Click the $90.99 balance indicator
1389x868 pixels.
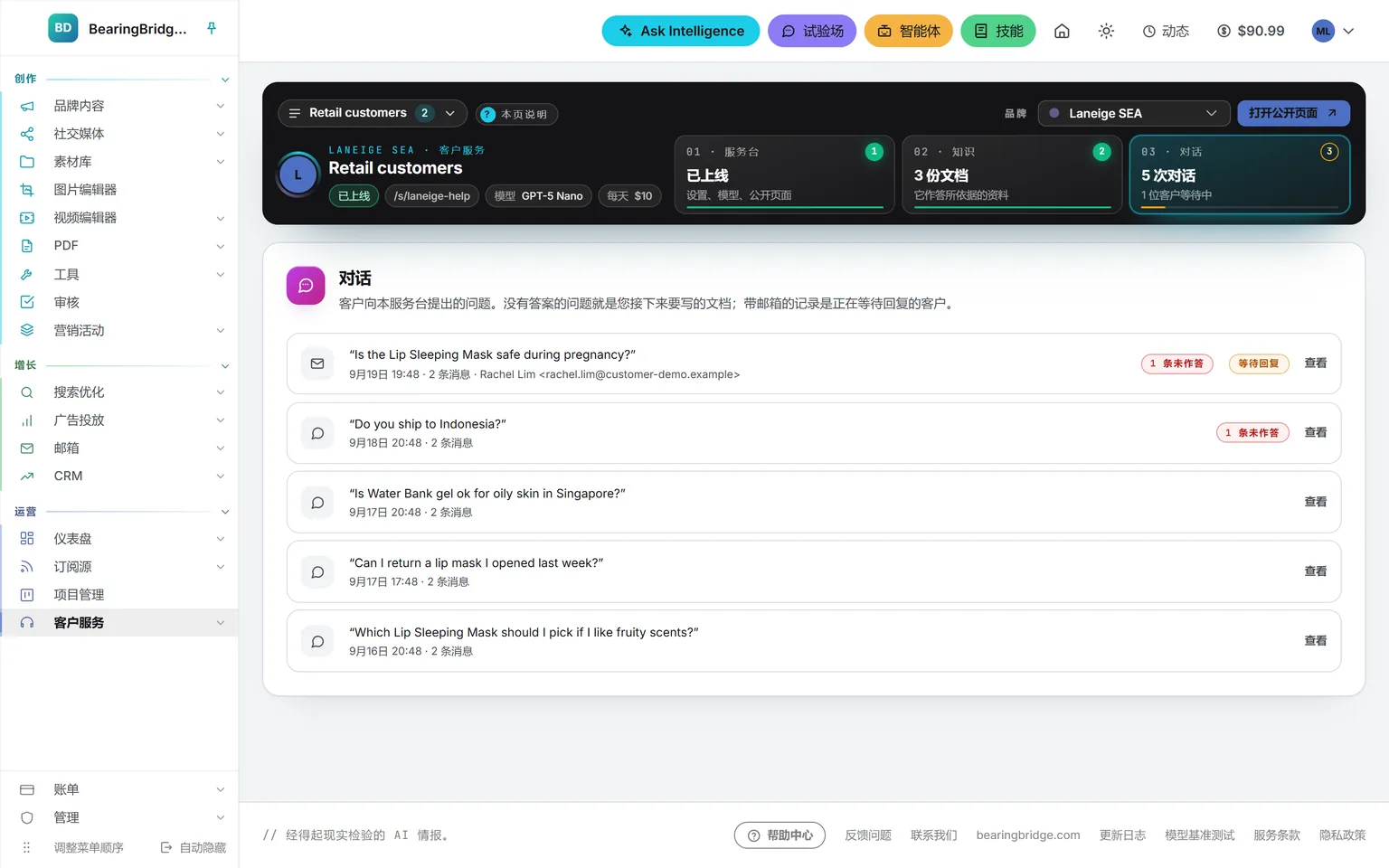pos(1251,31)
